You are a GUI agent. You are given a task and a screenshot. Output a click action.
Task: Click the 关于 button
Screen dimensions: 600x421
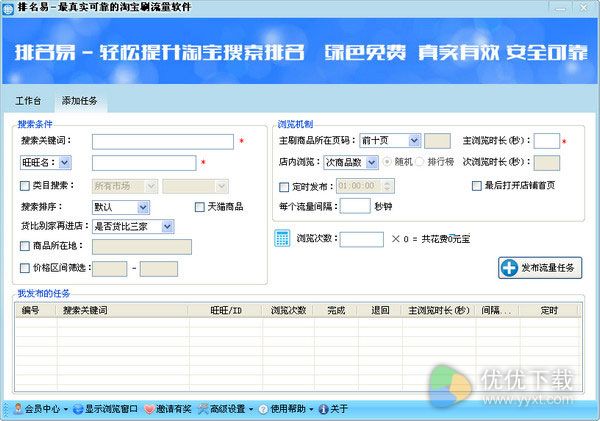[333, 409]
